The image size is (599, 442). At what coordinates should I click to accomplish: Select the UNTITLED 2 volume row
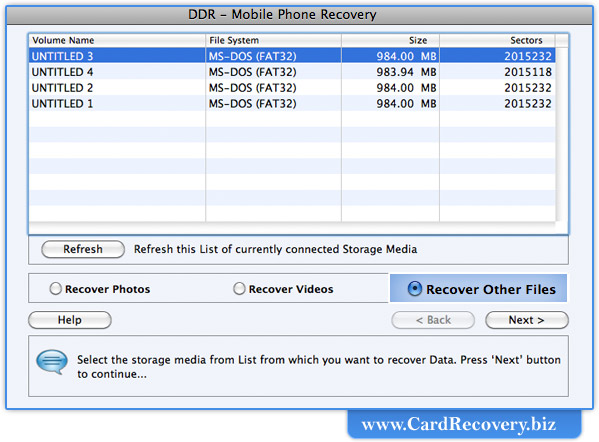tap(292, 87)
